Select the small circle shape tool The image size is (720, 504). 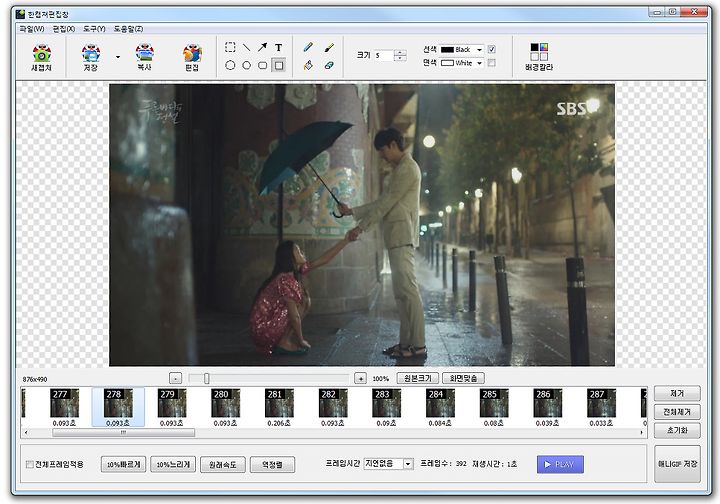[247, 65]
